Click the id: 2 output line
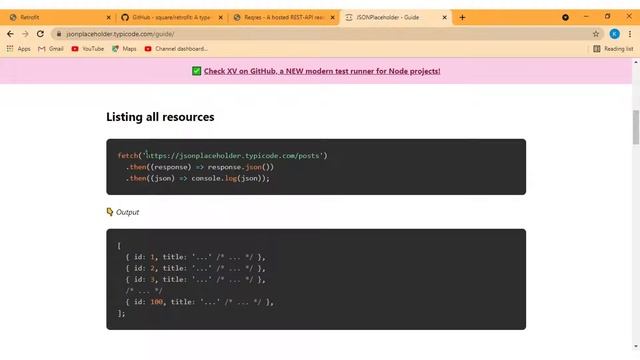 196,269
